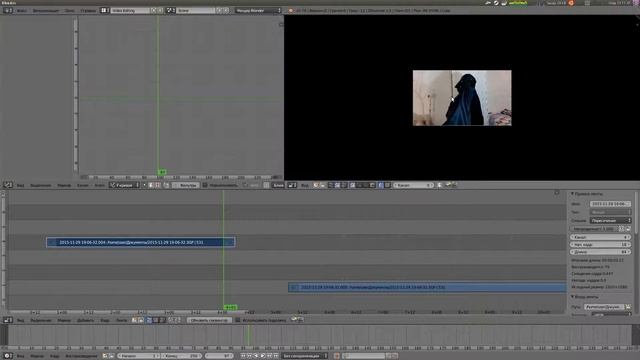Open the Тип dropdown in strip panel

click(610, 212)
